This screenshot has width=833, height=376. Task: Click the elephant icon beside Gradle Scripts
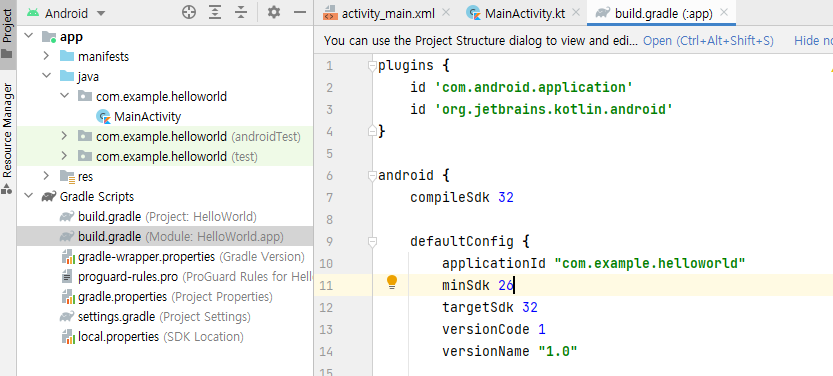click(x=49, y=196)
